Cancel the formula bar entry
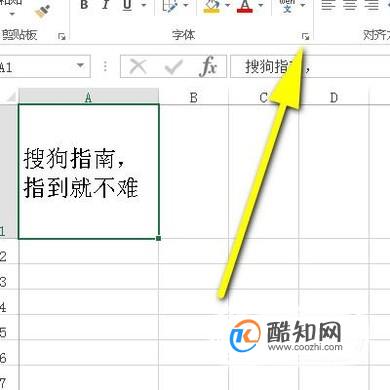Viewport: 390px width, 390px height. (138, 66)
